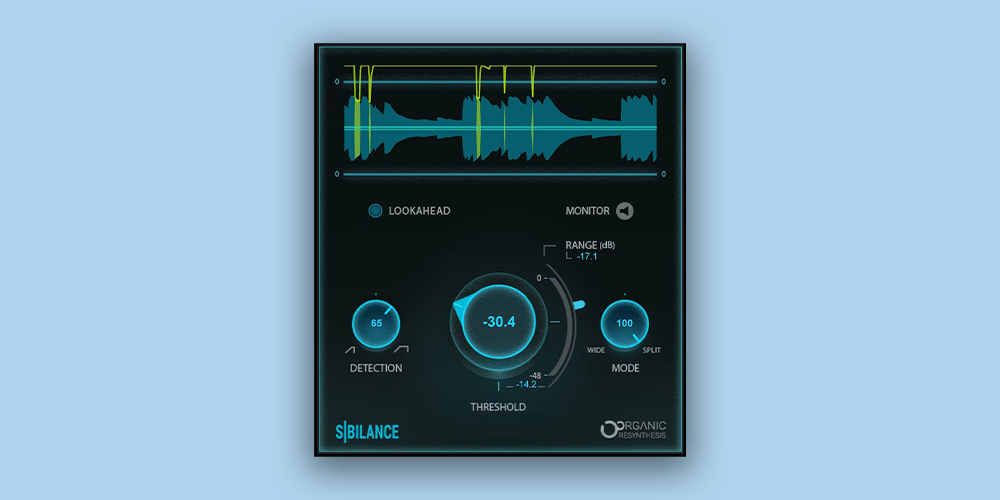The width and height of the screenshot is (1000, 500).
Task: Click the THRESHOLD label
Action: coord(498,407)
